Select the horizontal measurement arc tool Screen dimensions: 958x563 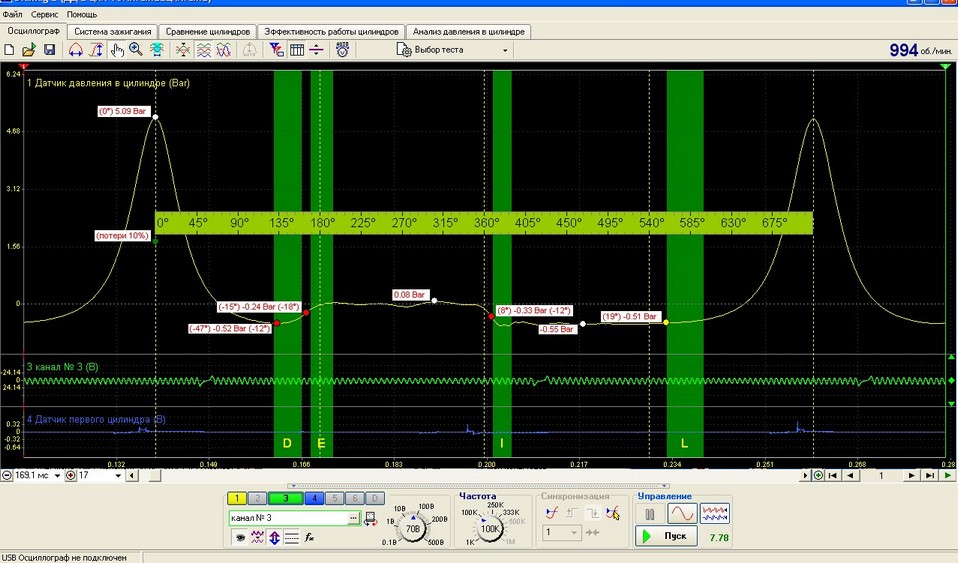pos(76,50)
